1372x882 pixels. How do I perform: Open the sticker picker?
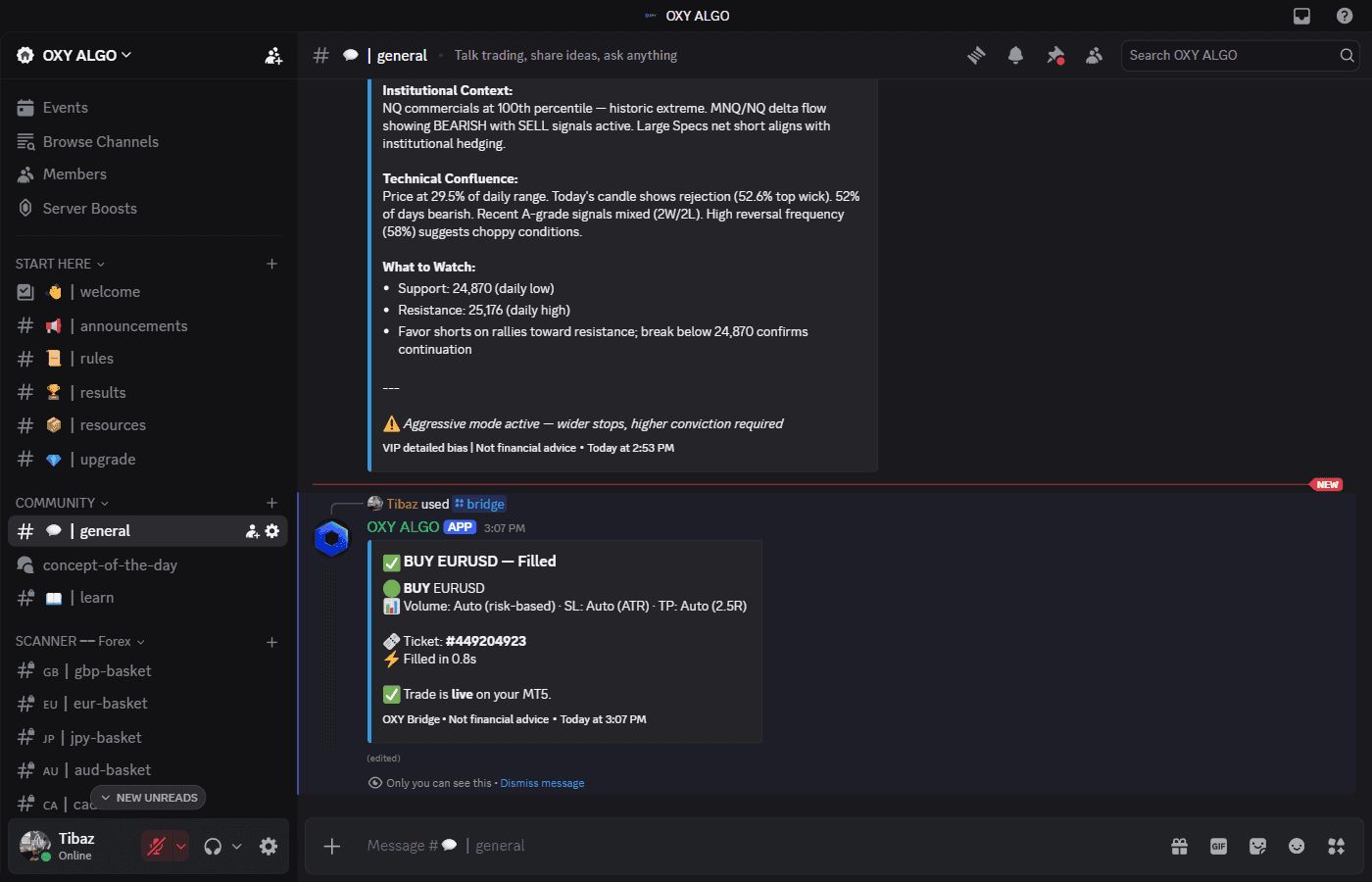(1257, 845)
